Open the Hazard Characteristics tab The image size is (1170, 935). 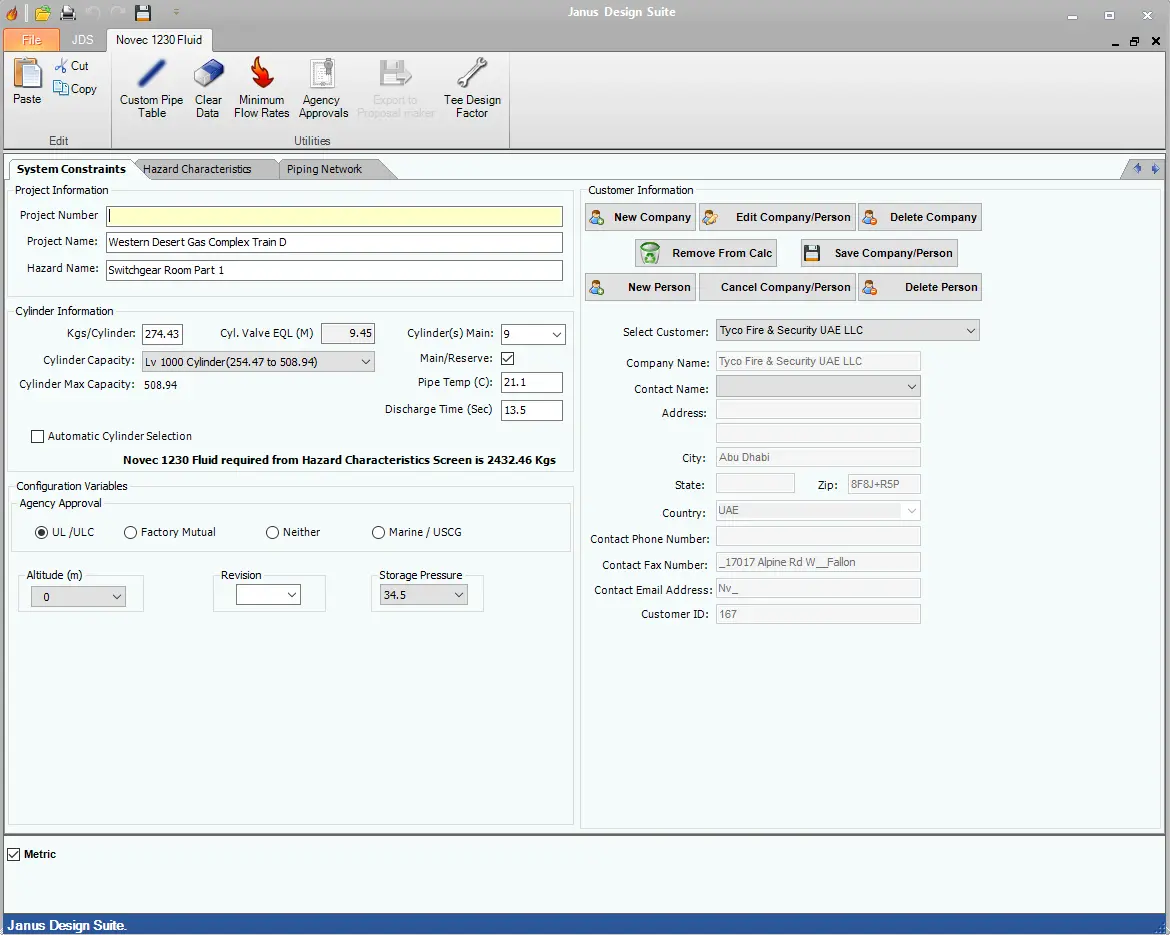click(x=198, y=169)
